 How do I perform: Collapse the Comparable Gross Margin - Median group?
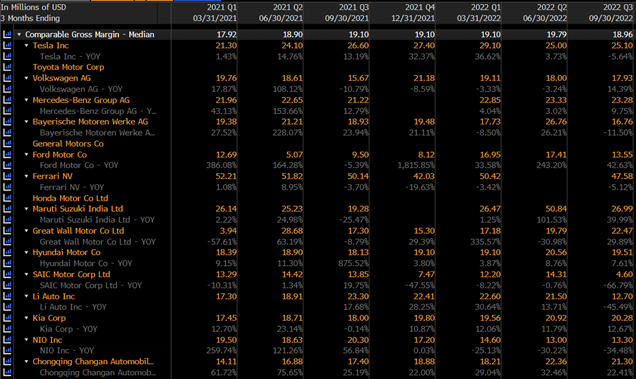[19, 35]
